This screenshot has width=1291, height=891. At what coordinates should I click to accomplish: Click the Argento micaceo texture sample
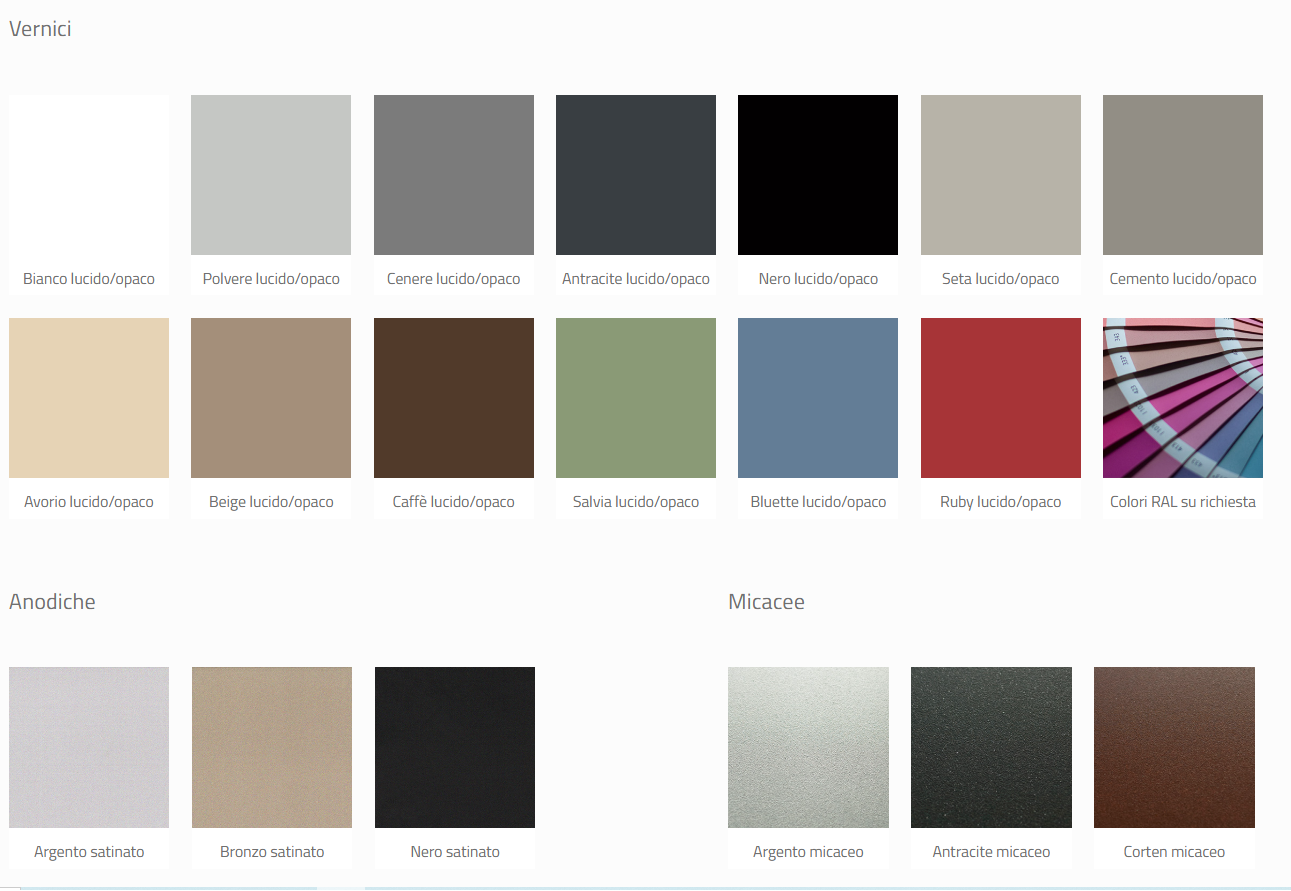click(x=808, y=747)
